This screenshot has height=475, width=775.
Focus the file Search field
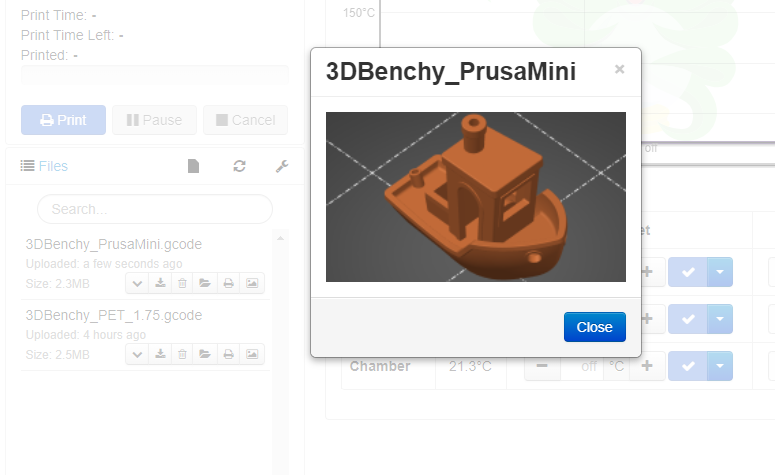pyautogui.click(x=155, y=209)
